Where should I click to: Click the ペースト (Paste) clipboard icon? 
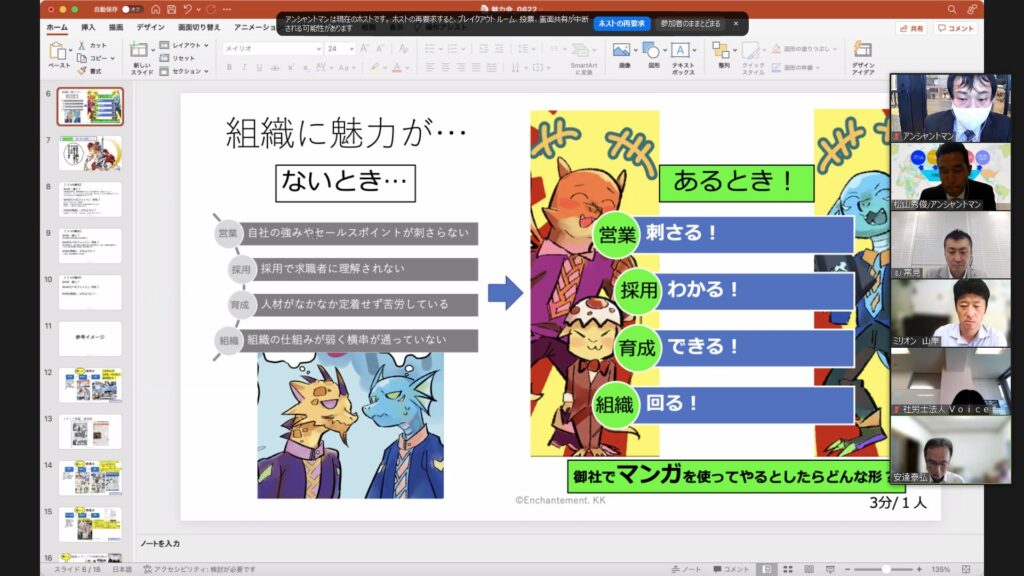58,51
